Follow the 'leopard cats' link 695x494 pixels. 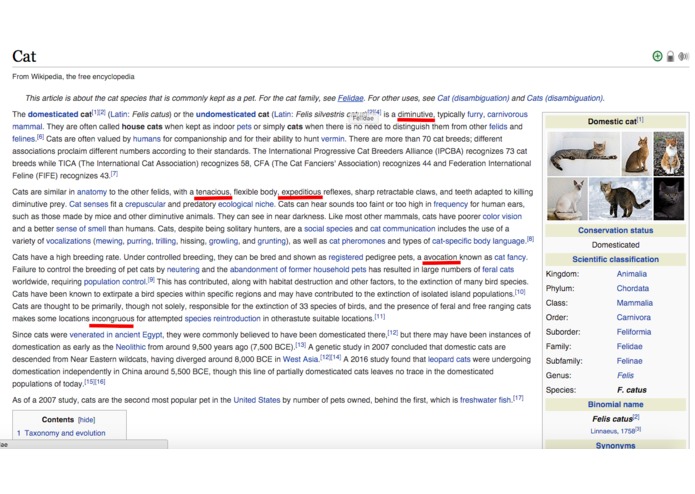point(449,359)
